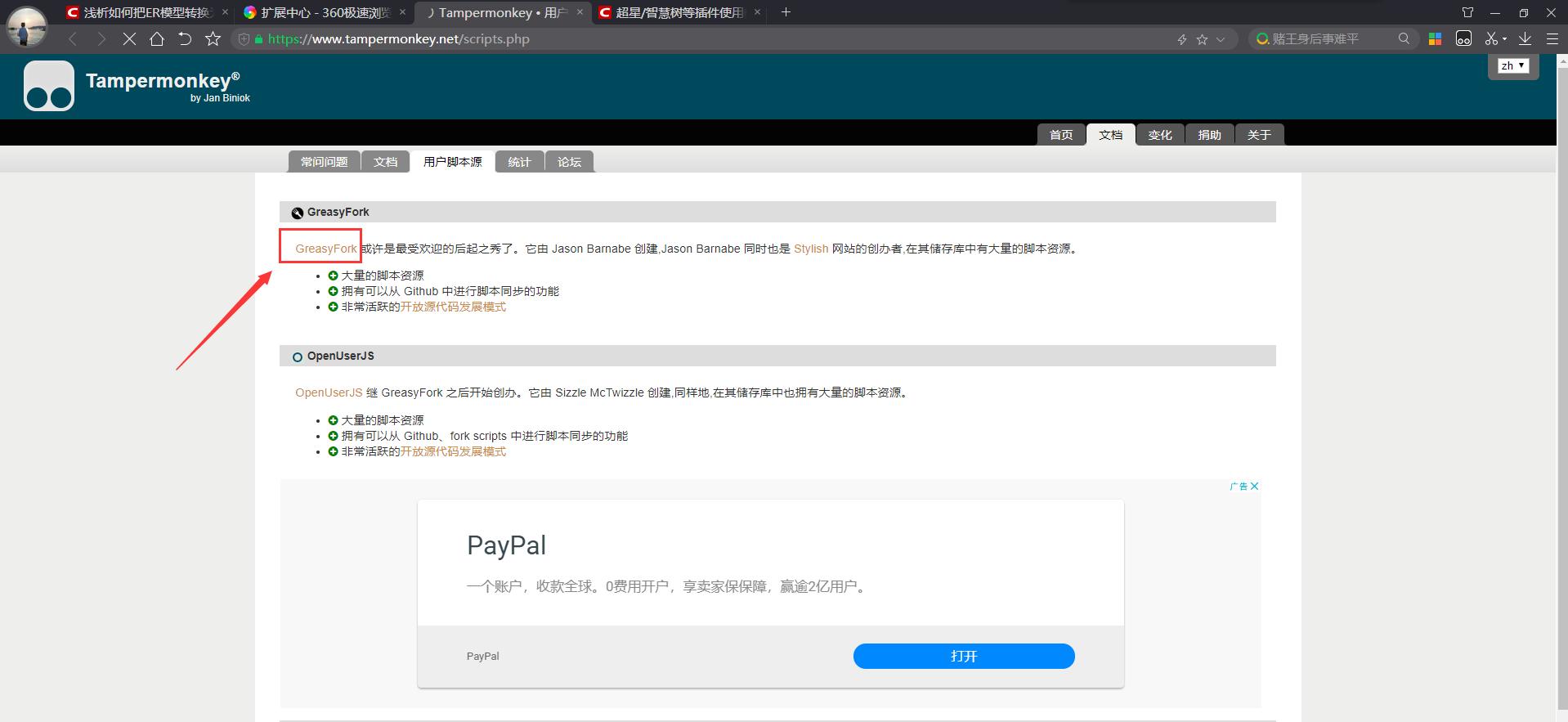This screenshot has height=722, width=1568.
Task: Click the favorite star inside address bar
Action: point(1202,39)
